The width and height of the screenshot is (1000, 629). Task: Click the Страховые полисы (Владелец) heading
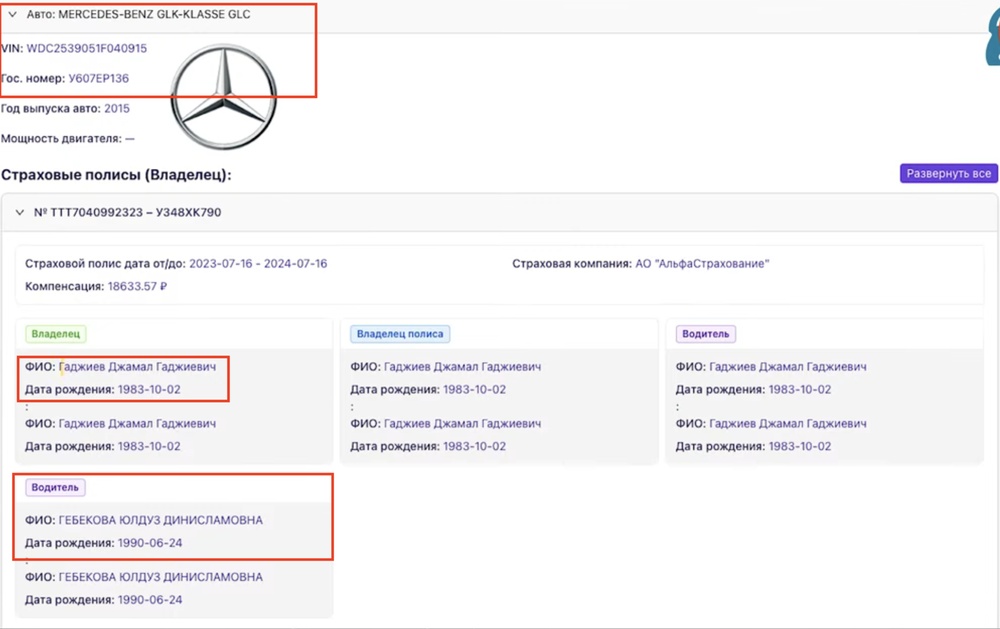pos(116,174)
